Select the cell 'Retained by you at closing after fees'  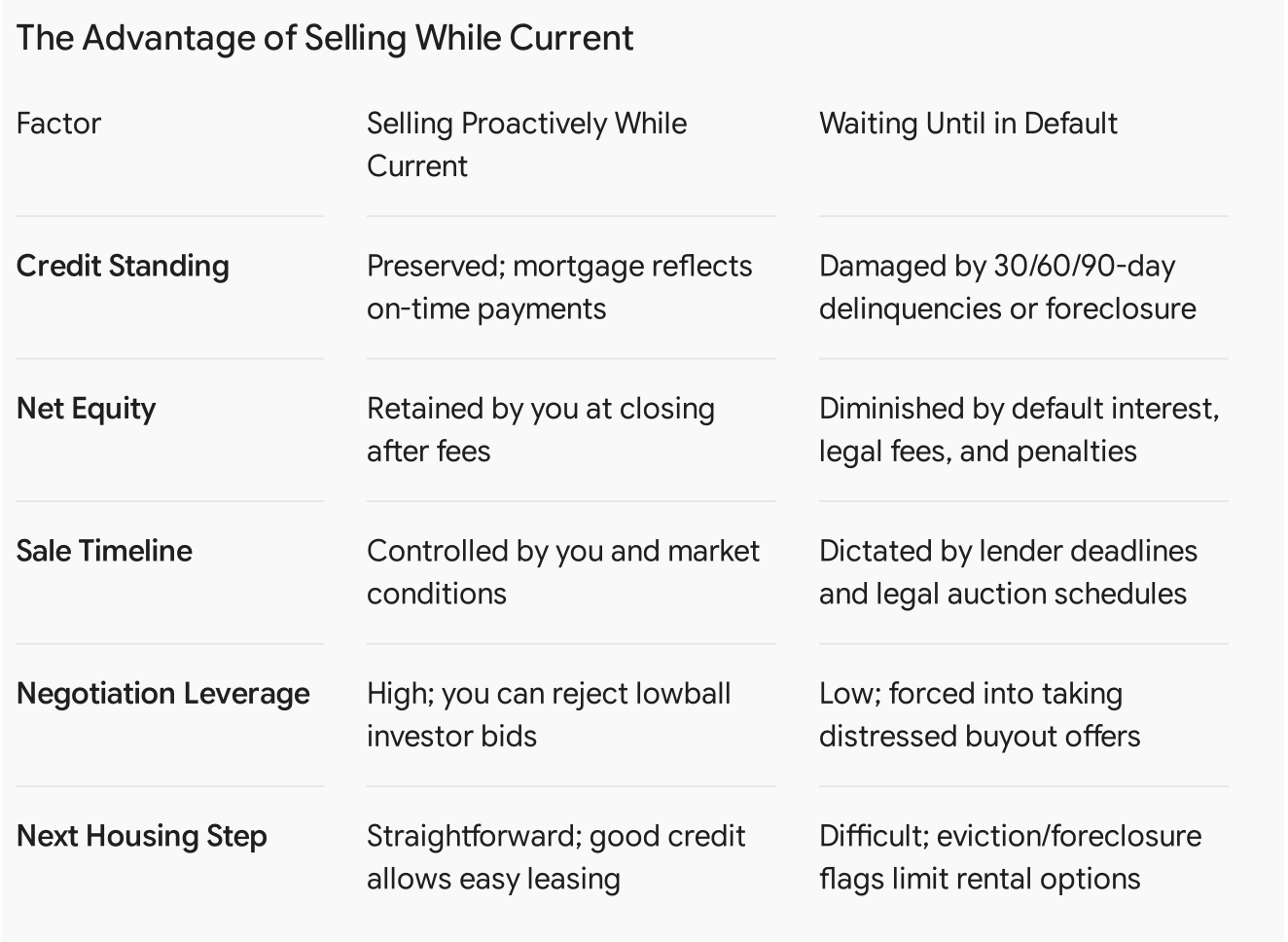pos(541,429)
